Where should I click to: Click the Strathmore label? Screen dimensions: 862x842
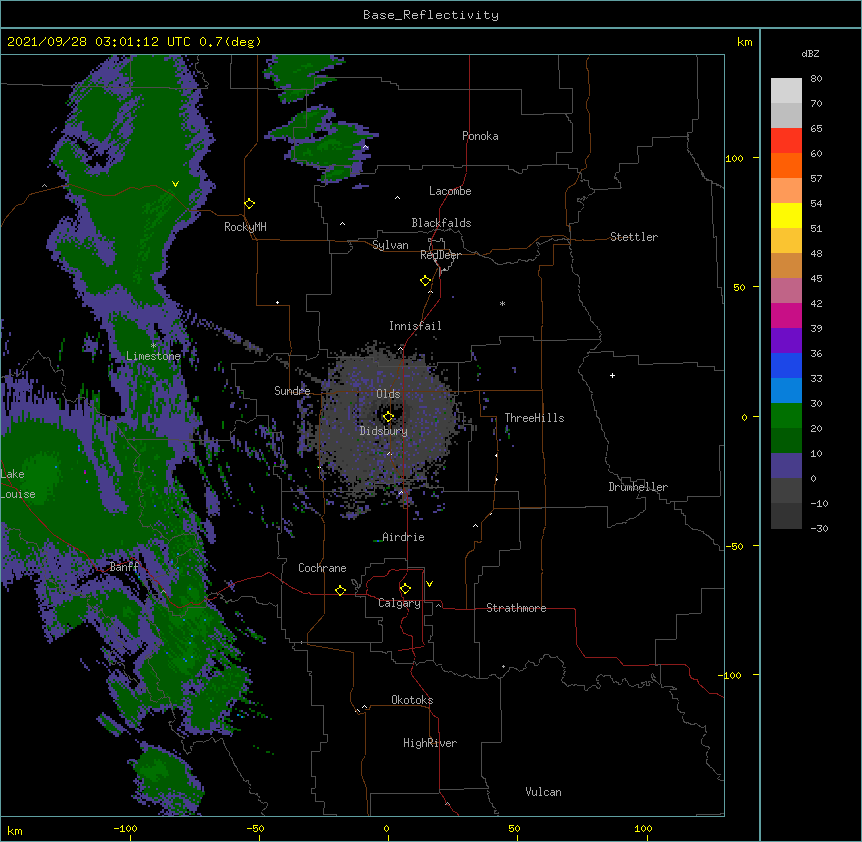(x=516, y=608)
